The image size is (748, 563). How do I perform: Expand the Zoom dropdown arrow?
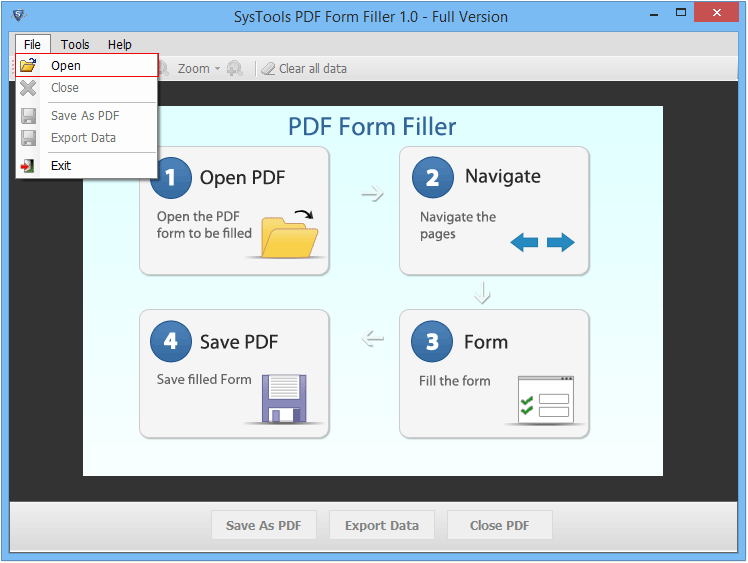click(x=218, y=69)
